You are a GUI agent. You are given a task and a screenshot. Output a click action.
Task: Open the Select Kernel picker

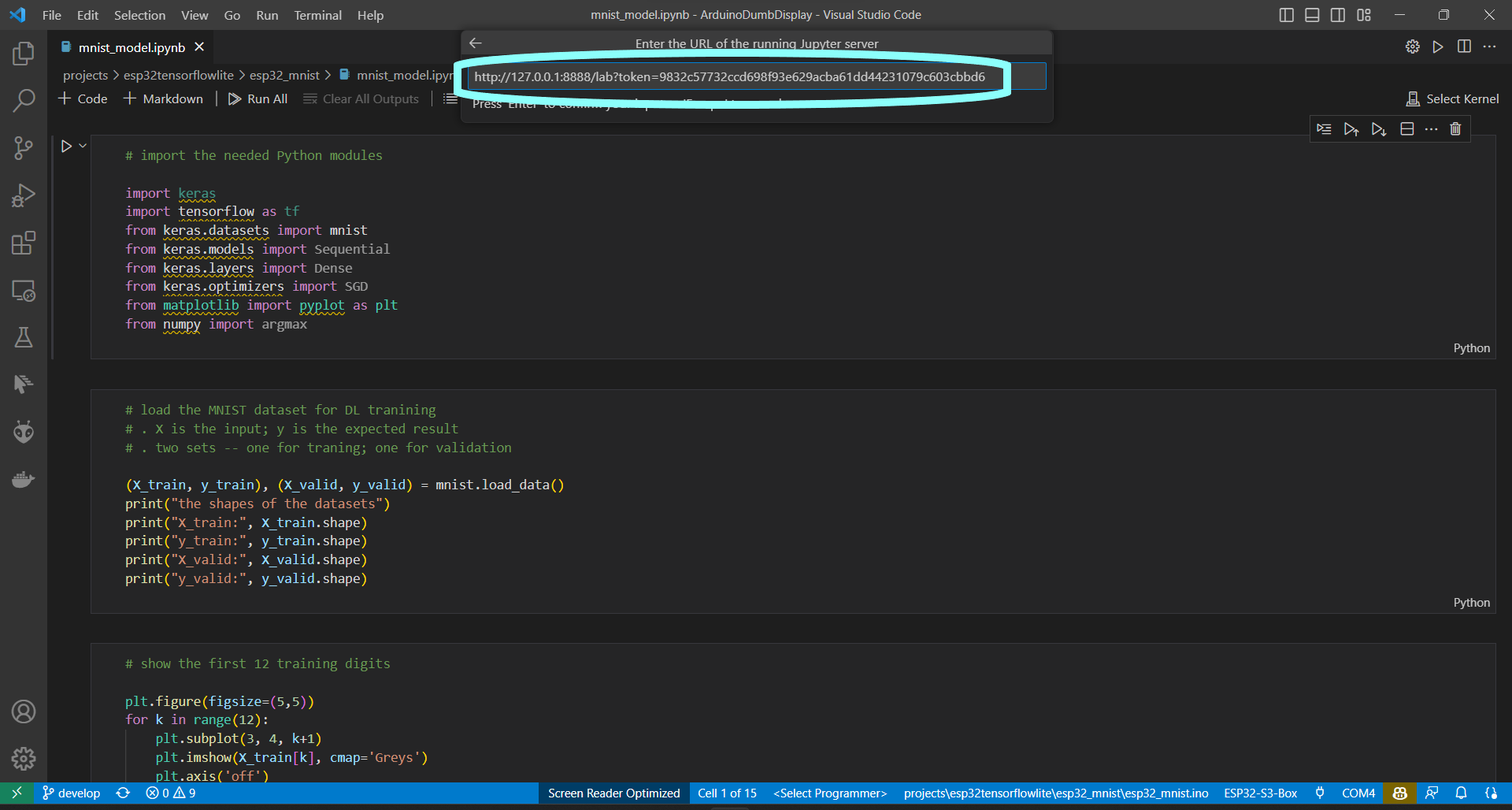point(1452,98)
